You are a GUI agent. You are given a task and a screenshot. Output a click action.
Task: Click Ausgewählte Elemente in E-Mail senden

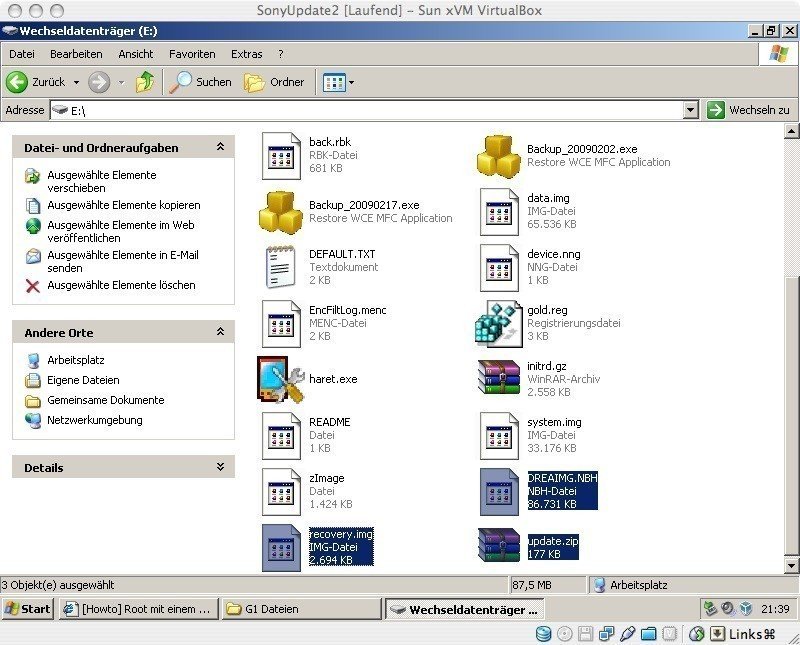123,261
